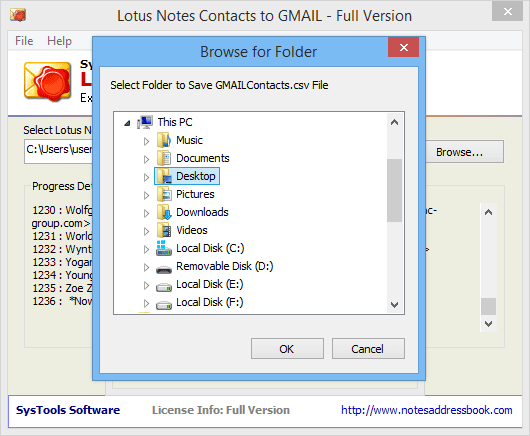Close the Lotus Notes Contacts to GMAIL window
This screenshot has height=436, width=530.
pos(507,11)
